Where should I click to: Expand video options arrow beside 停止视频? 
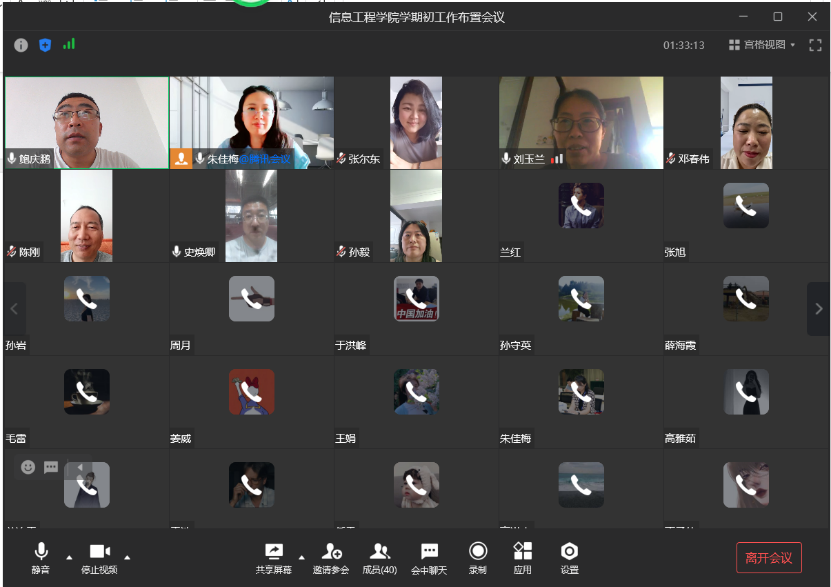click(127, 556)
